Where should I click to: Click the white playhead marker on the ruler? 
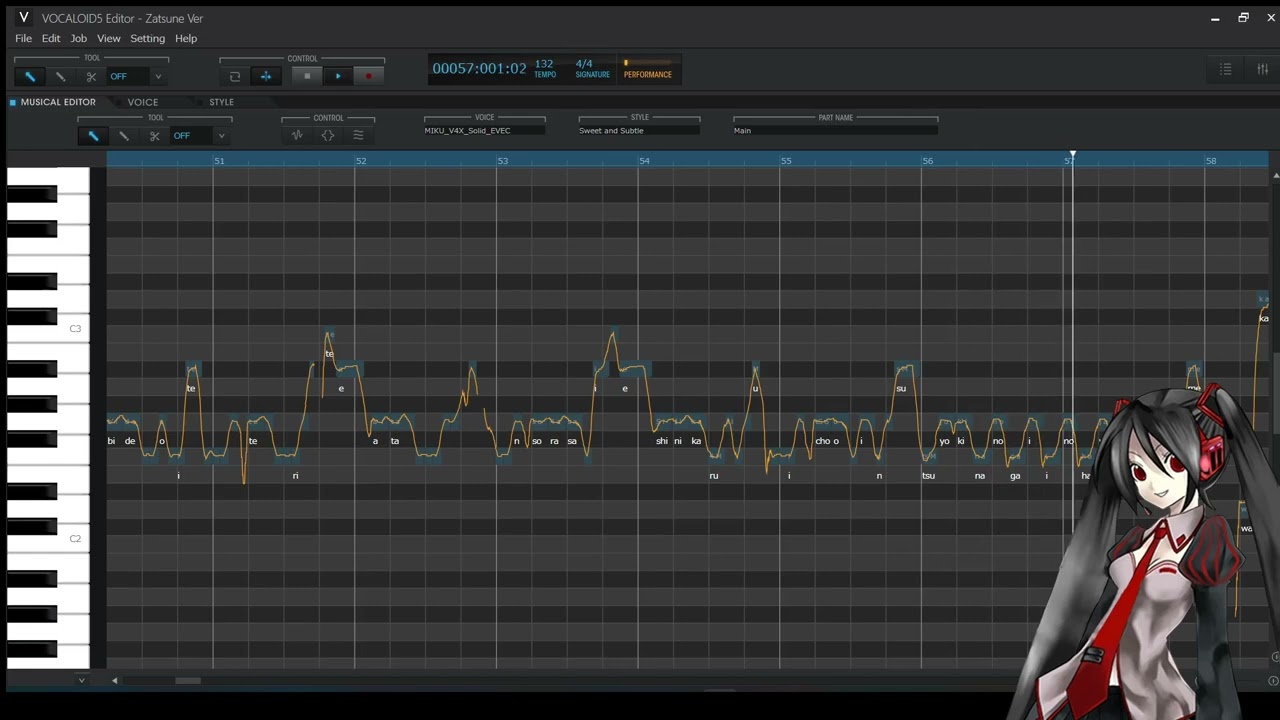(1073, 155)
